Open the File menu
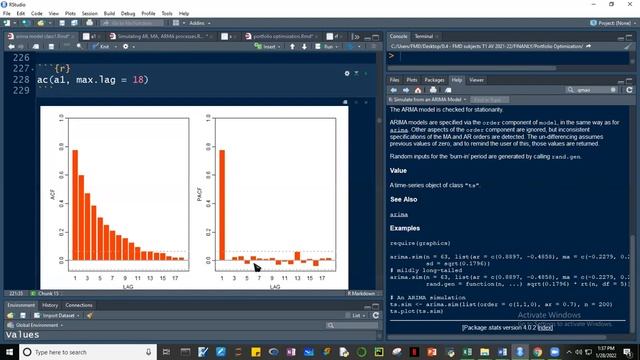The width and height of the screenshot is (640, 360). (x=7, y=13)
